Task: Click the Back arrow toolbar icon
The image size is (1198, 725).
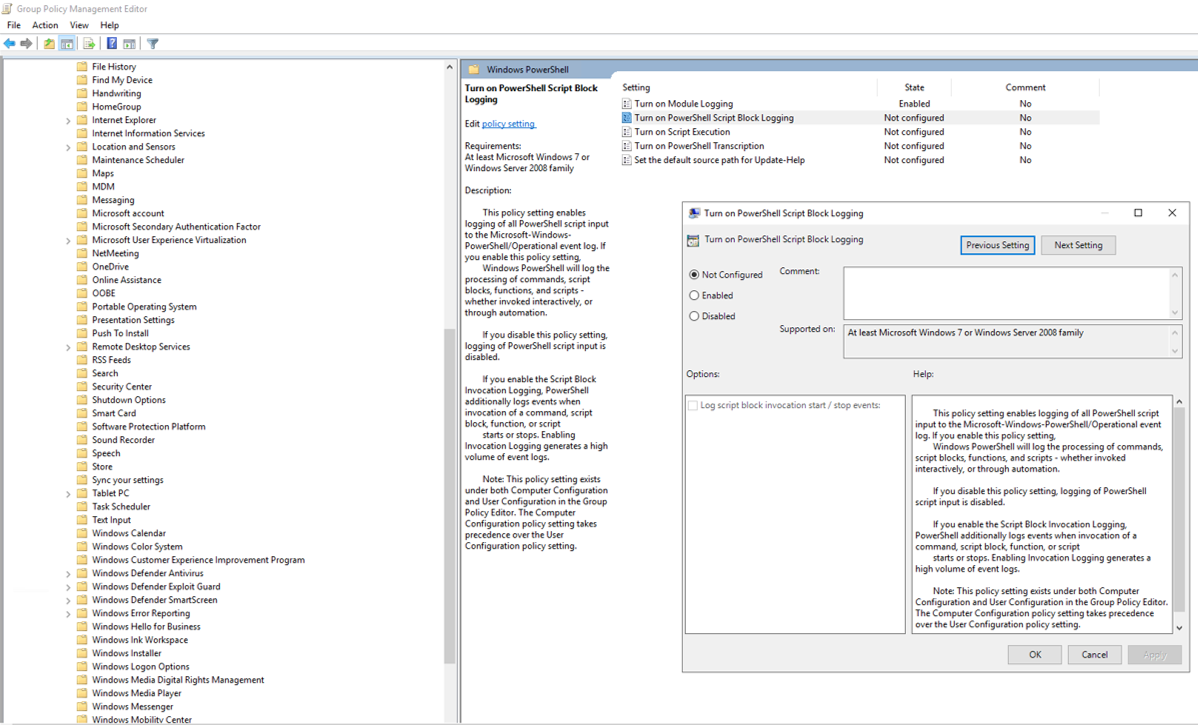Action: coord(9,44)
